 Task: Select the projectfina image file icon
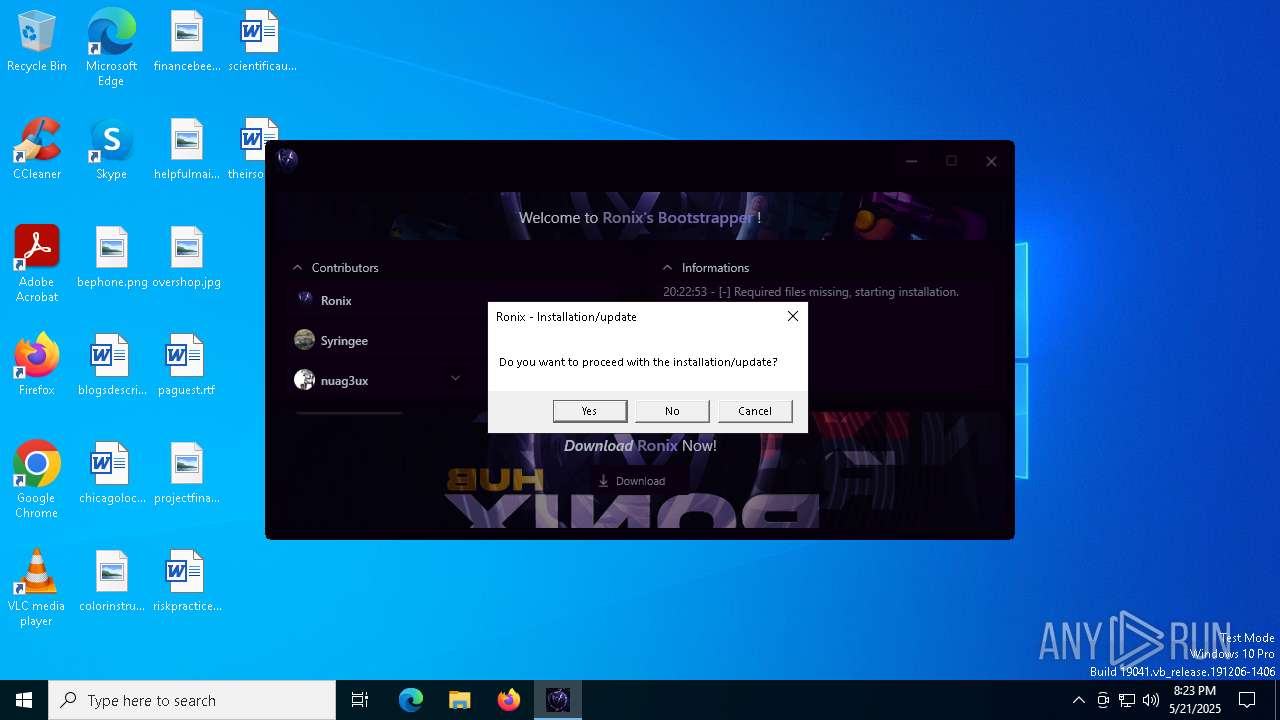pyautogui.click(x=186, y=474)
